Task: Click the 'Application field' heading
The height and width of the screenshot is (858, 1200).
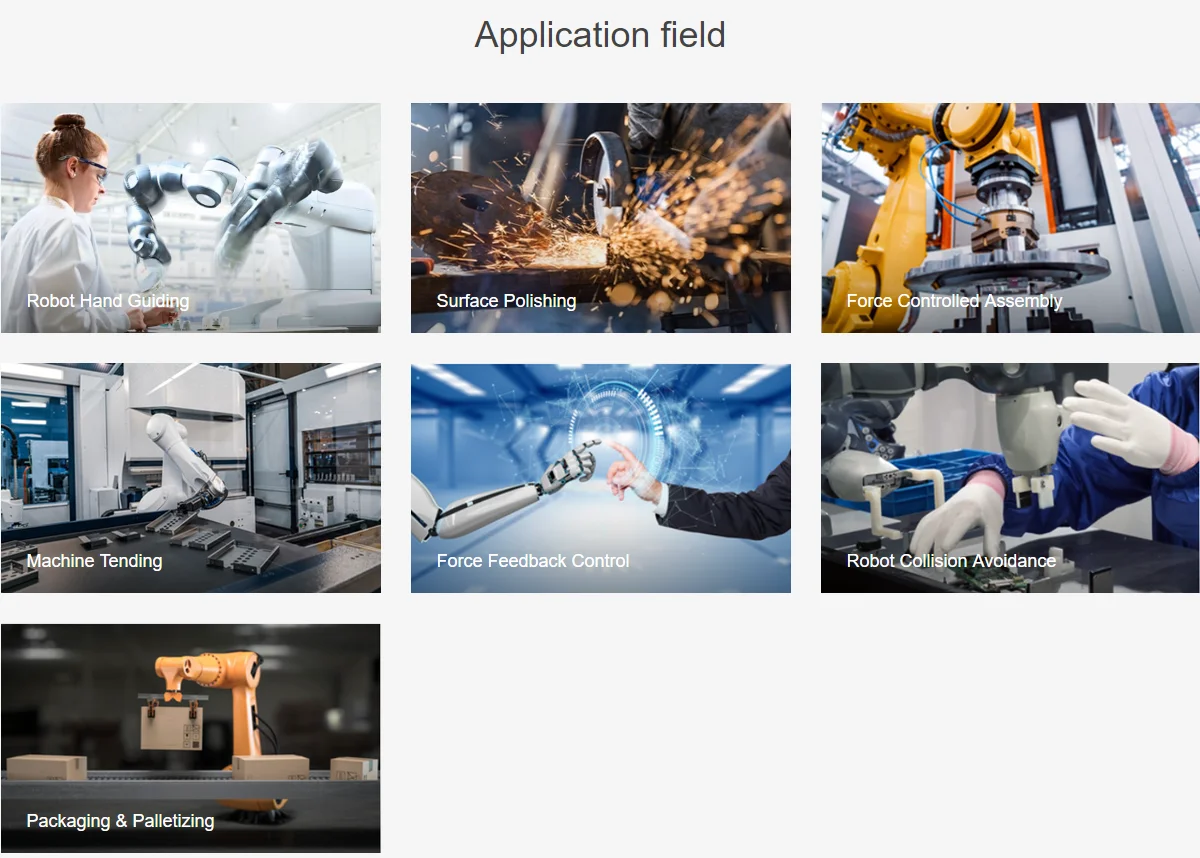Action: pyautogui.click(x=600, y=35)
